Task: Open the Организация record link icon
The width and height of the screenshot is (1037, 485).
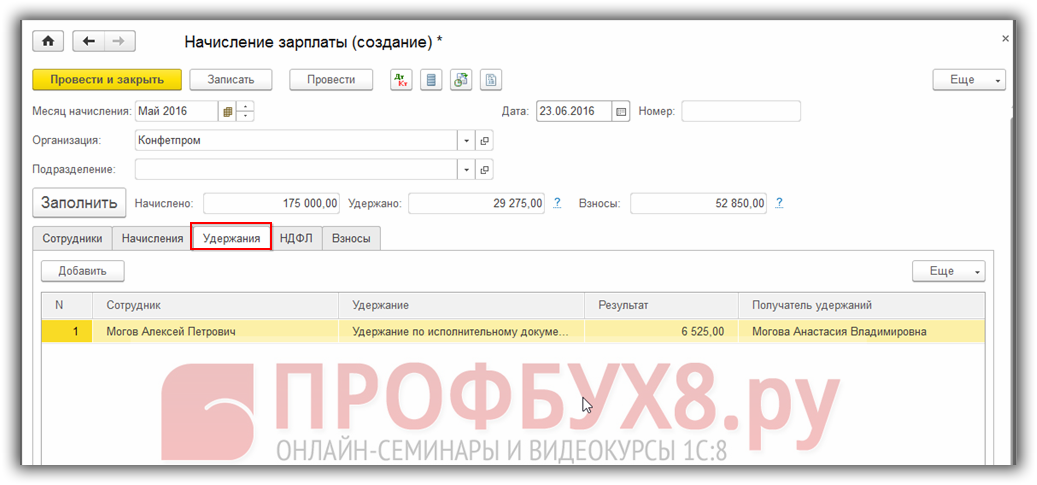Action: click(485, 141)
